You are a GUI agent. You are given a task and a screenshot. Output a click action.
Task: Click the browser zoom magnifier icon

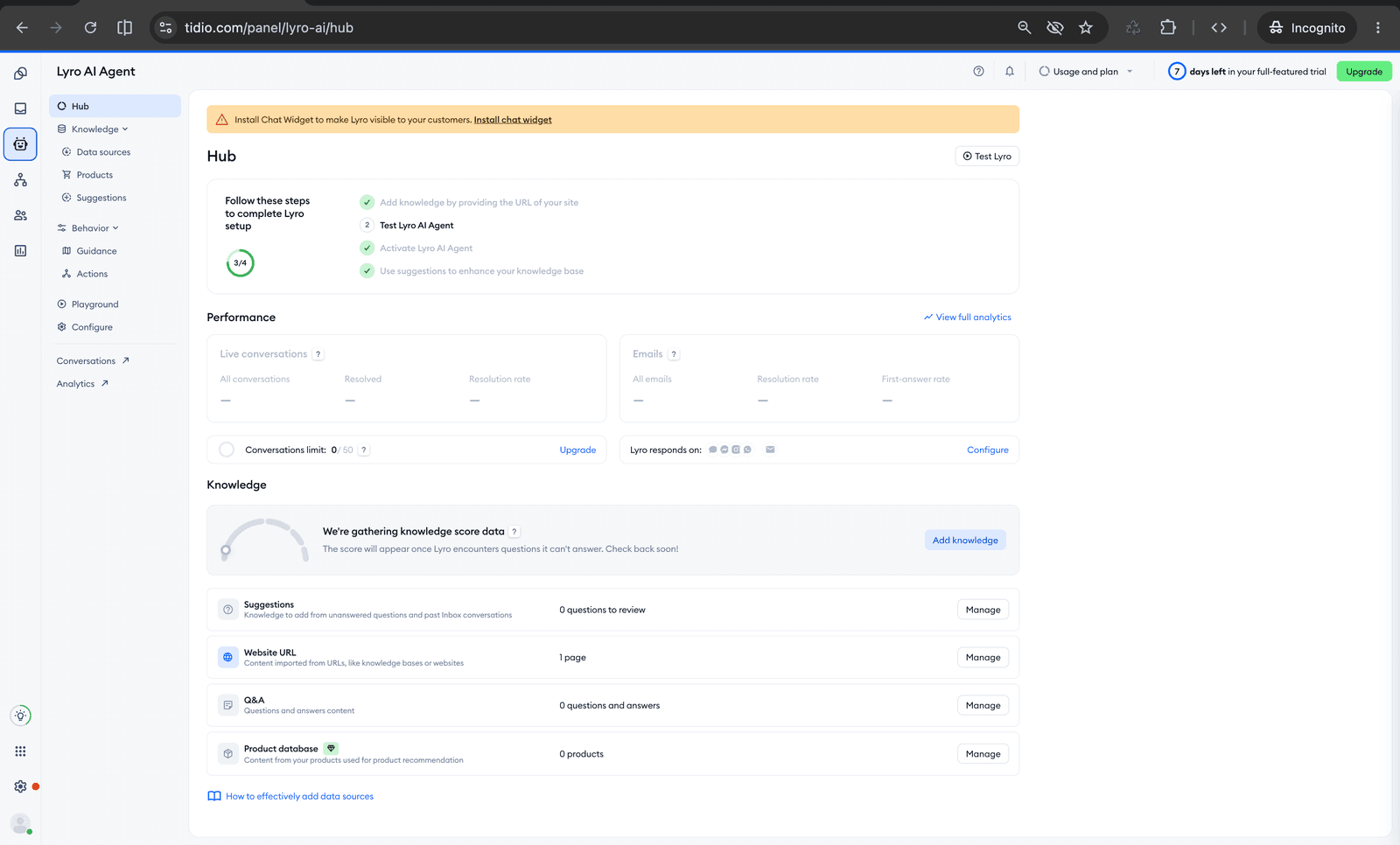tap(1024, 28)
